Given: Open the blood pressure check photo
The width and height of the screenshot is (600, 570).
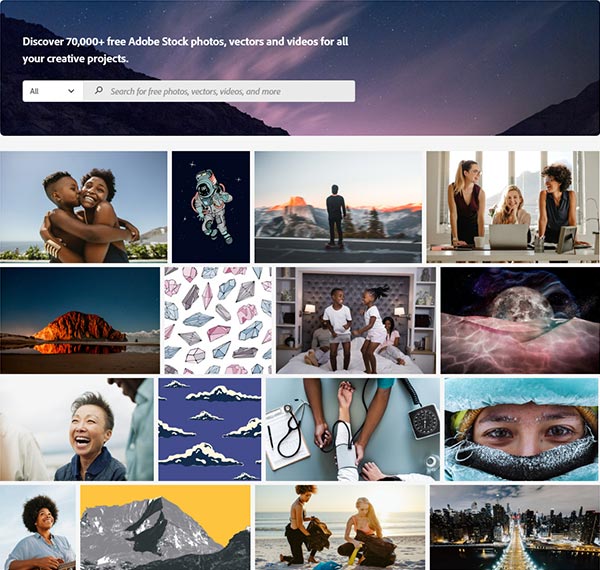Looking at the screenshot, I should [x=353, y=430].
